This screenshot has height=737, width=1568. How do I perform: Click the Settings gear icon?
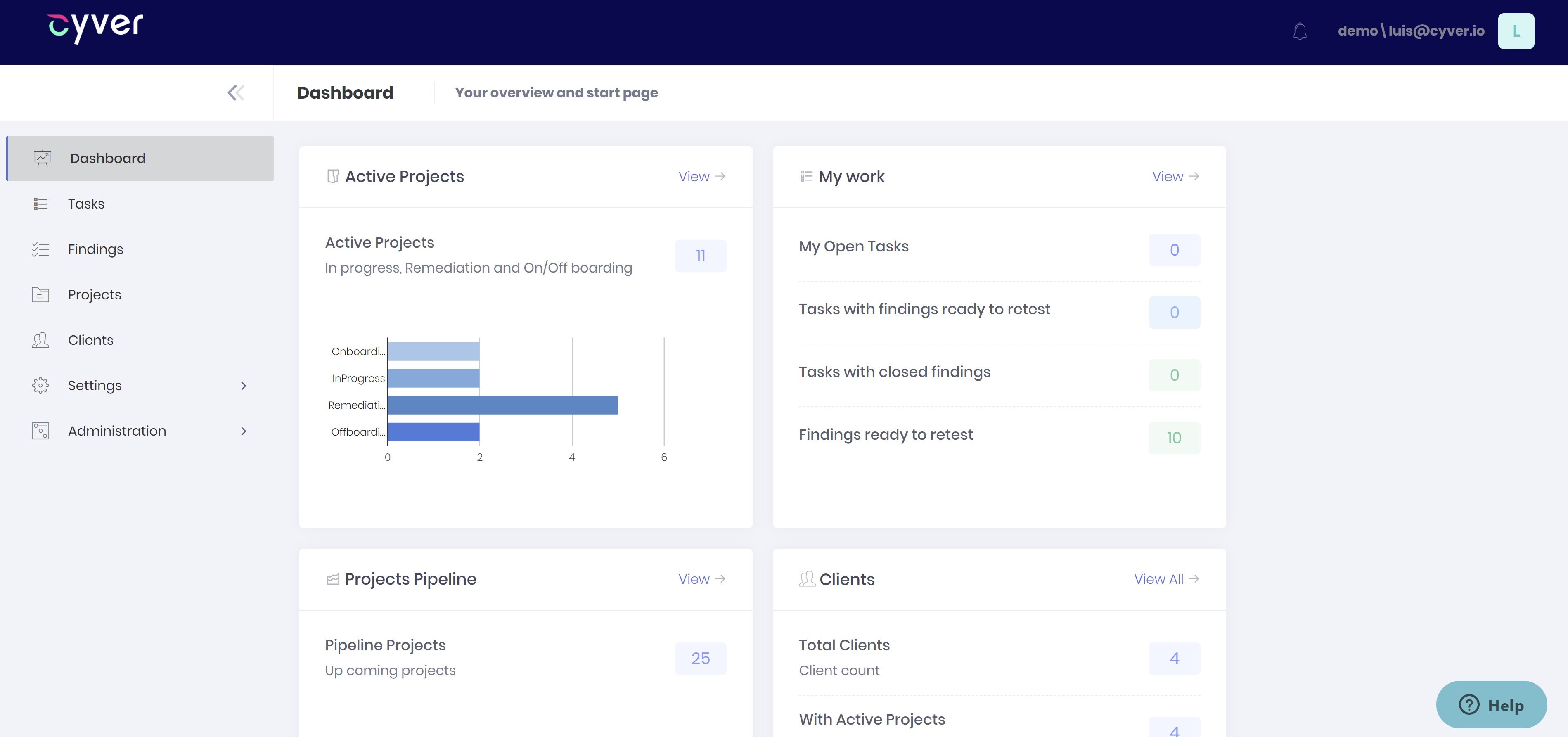tap(41, 385)
